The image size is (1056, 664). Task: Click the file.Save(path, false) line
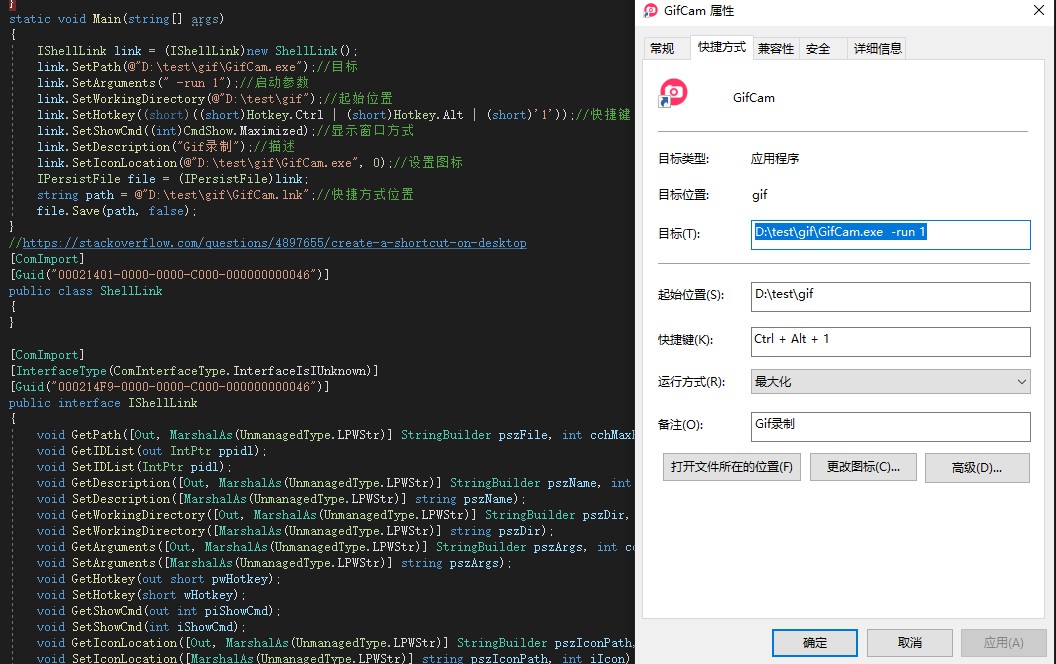point(117,211)
